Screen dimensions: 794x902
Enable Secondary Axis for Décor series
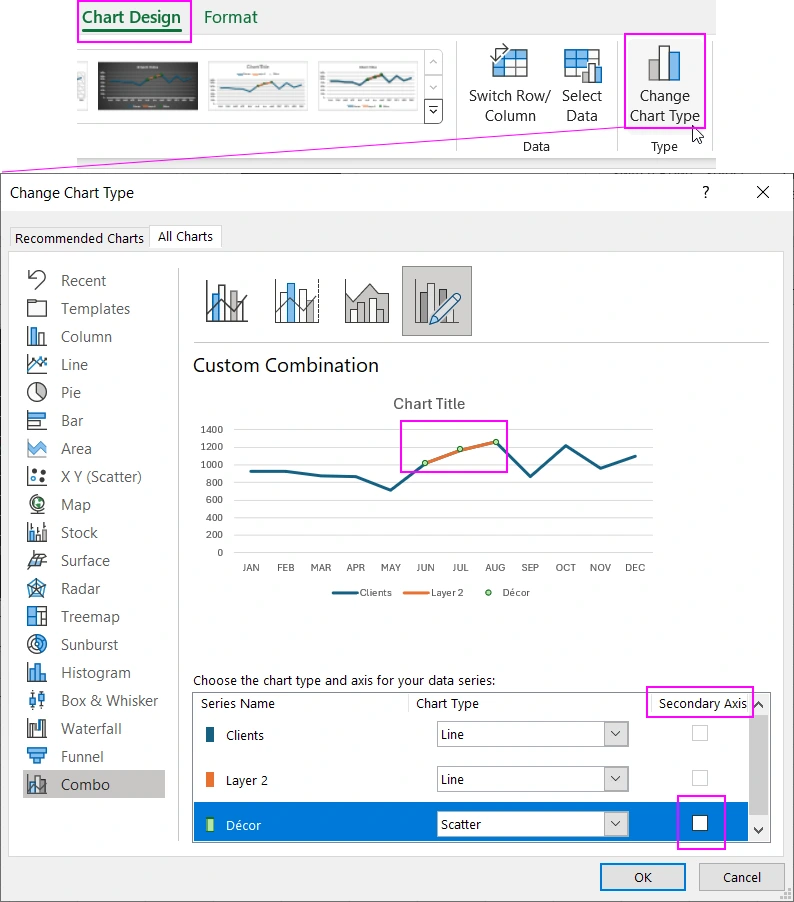click(700, 823)
